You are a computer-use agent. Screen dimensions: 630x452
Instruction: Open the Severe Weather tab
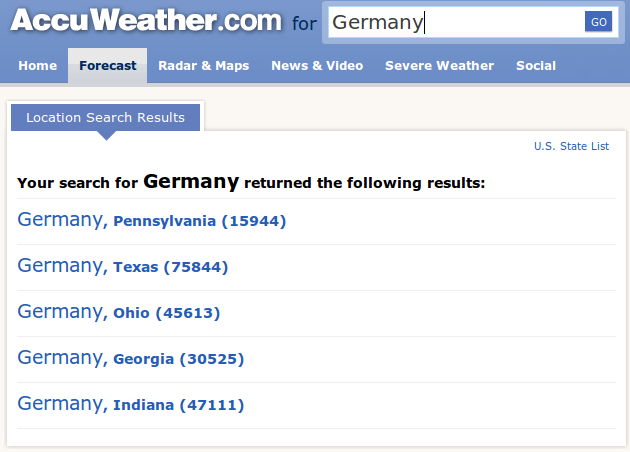tap(440, 65)
